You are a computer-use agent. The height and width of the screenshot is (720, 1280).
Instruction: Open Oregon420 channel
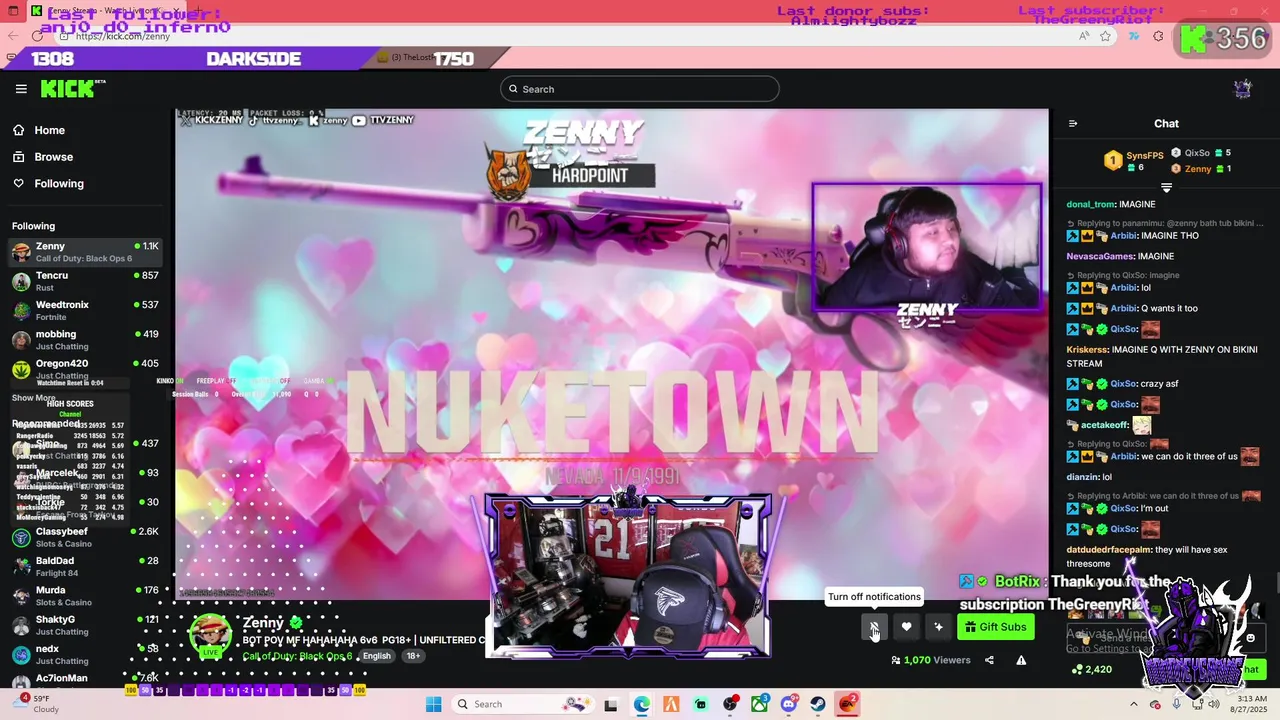click(85, 369)
